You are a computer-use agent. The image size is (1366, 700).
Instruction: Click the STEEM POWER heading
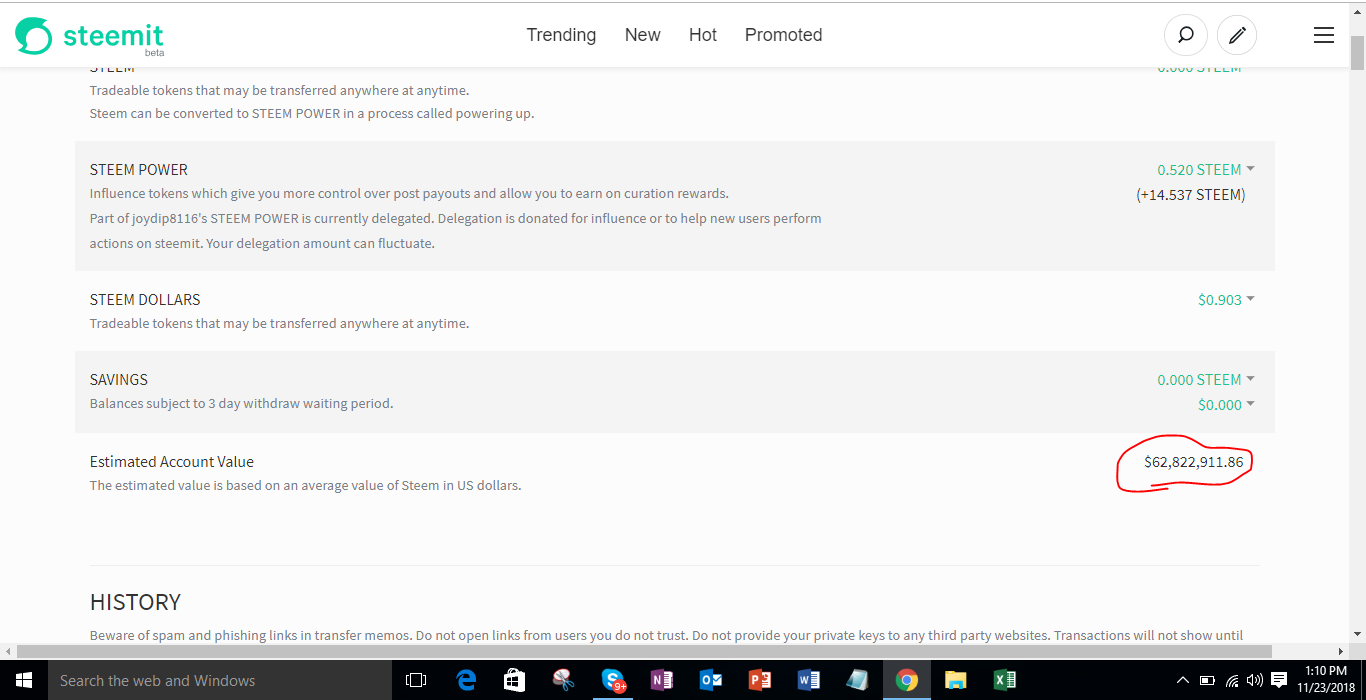(139, 170)
